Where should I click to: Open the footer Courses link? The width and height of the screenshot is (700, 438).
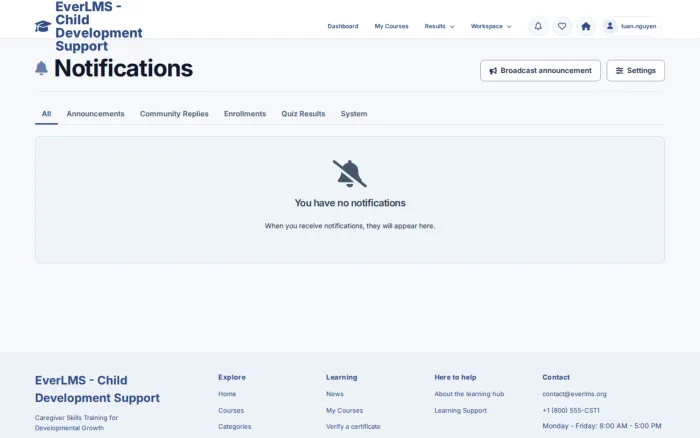231,410
